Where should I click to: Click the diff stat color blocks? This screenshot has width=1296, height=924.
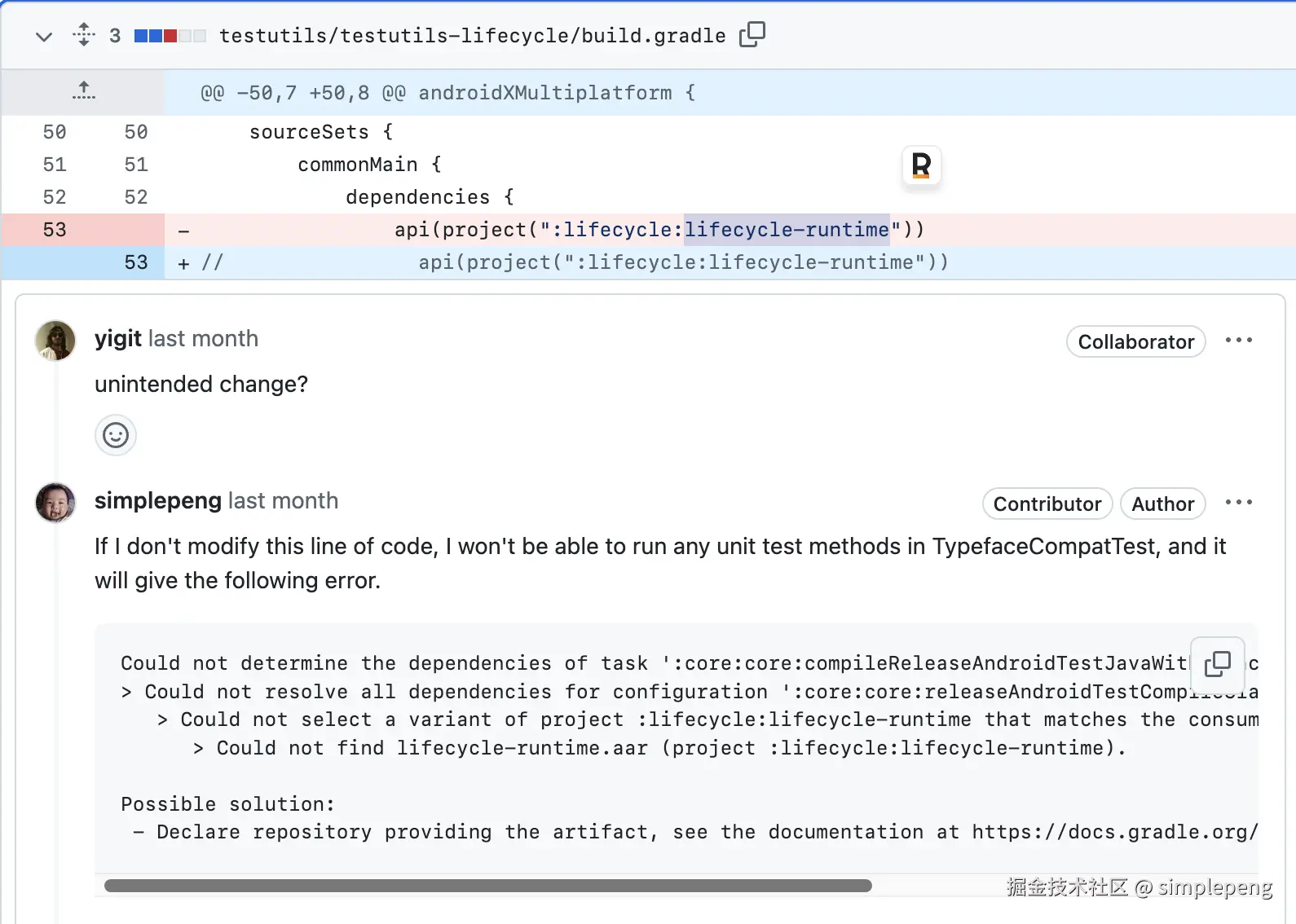pyautogui.click(x=170, y=36)
